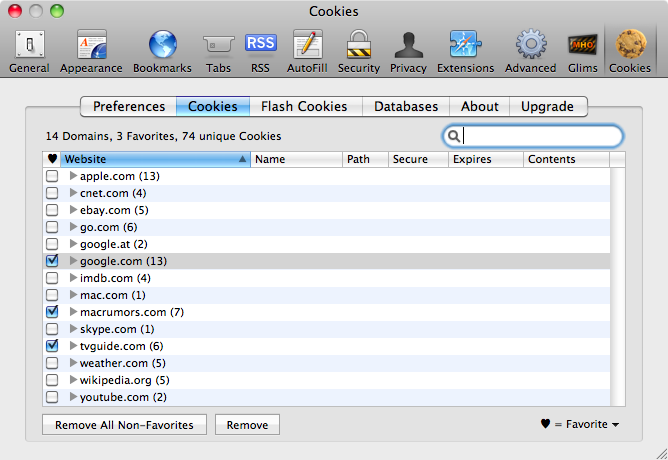The width and height of the screenshot is (668, 460).
Task: Expand weather.com cookie list
Action: pos(73,363)
